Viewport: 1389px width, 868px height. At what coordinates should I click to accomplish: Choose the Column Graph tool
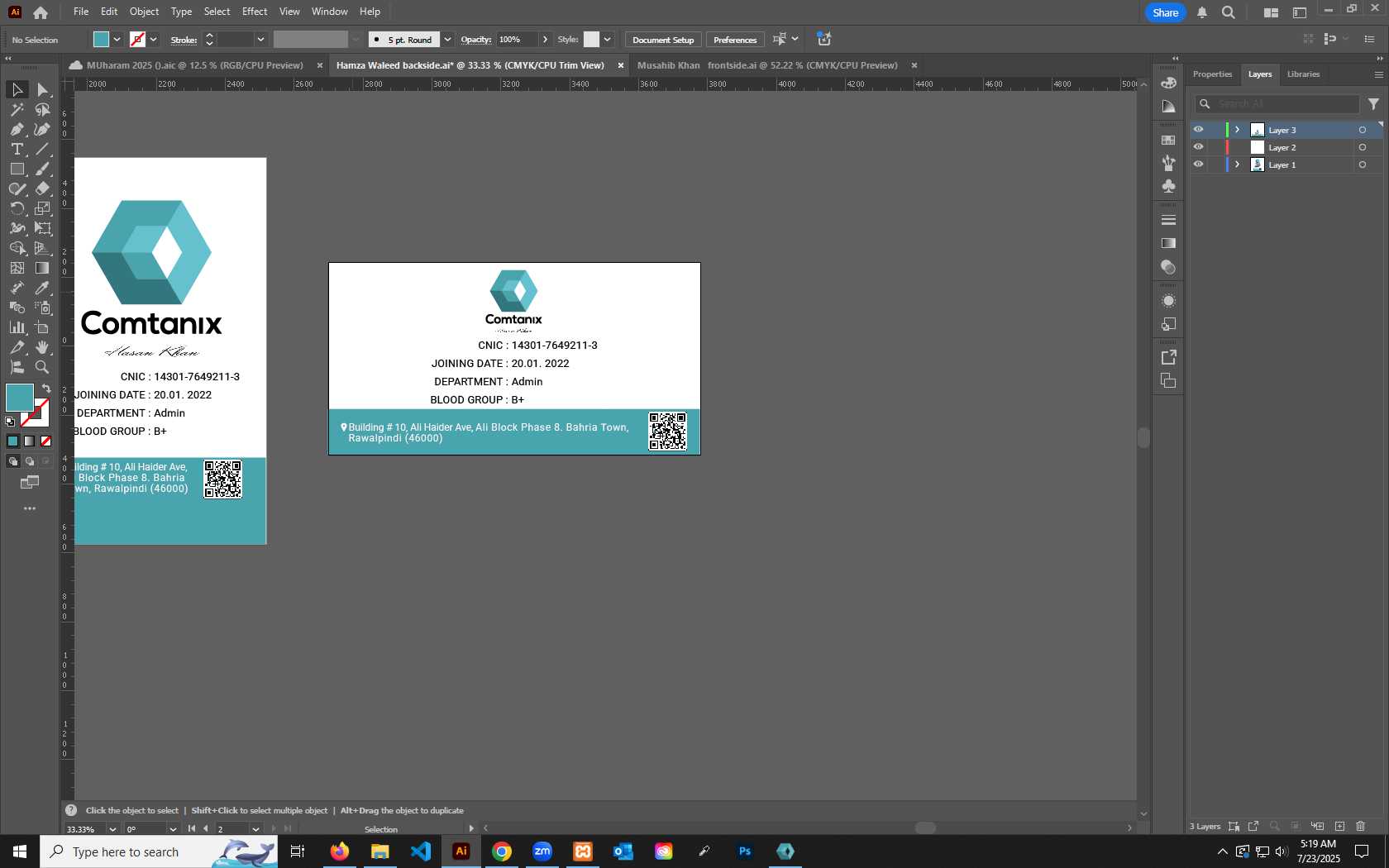[17, 327]
